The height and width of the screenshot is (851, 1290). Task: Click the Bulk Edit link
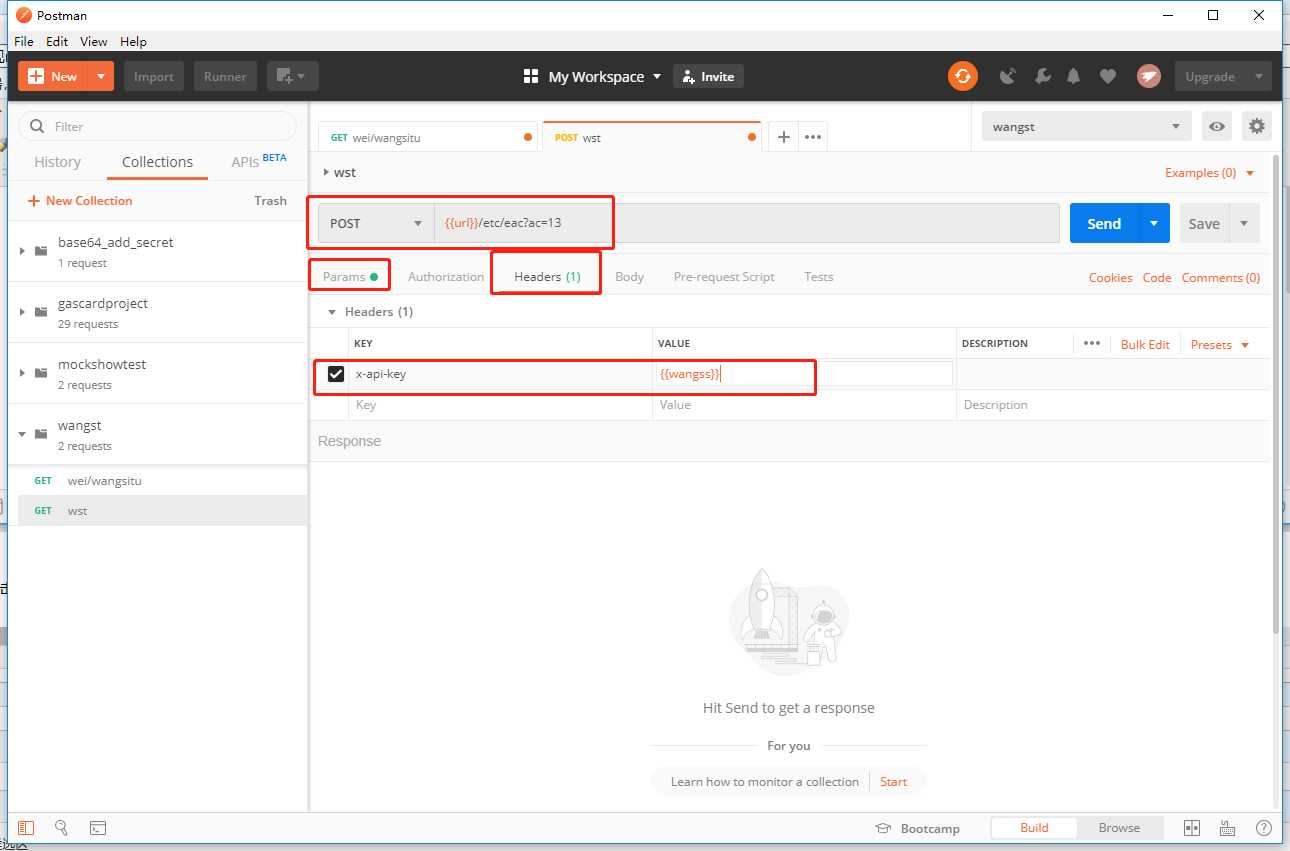(x=1145, y=344)
